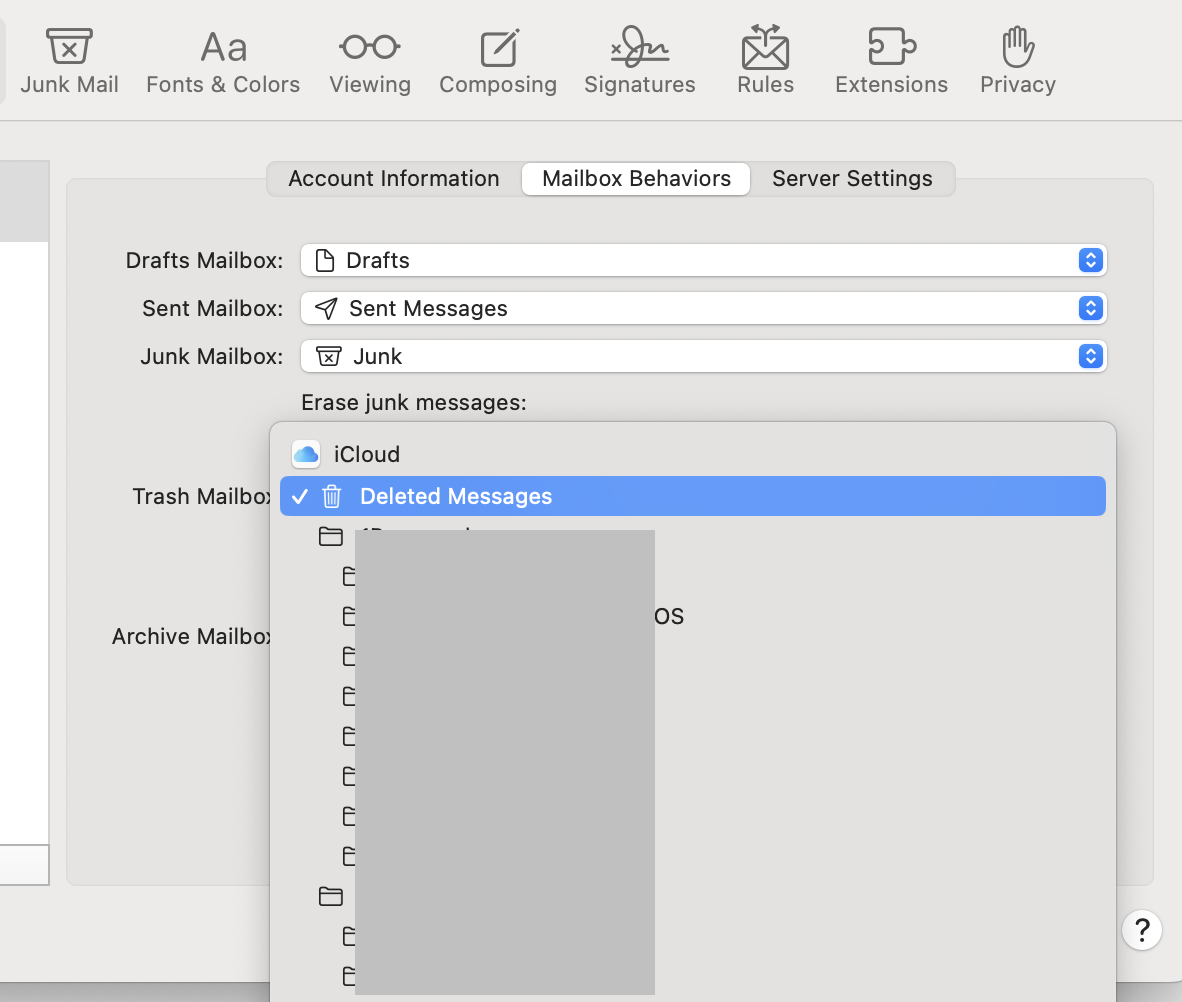Image resolution: width=1182 pixels, height=1002 pixels.
Task: Open the Rules preferences pane
Action: [765, 62]
